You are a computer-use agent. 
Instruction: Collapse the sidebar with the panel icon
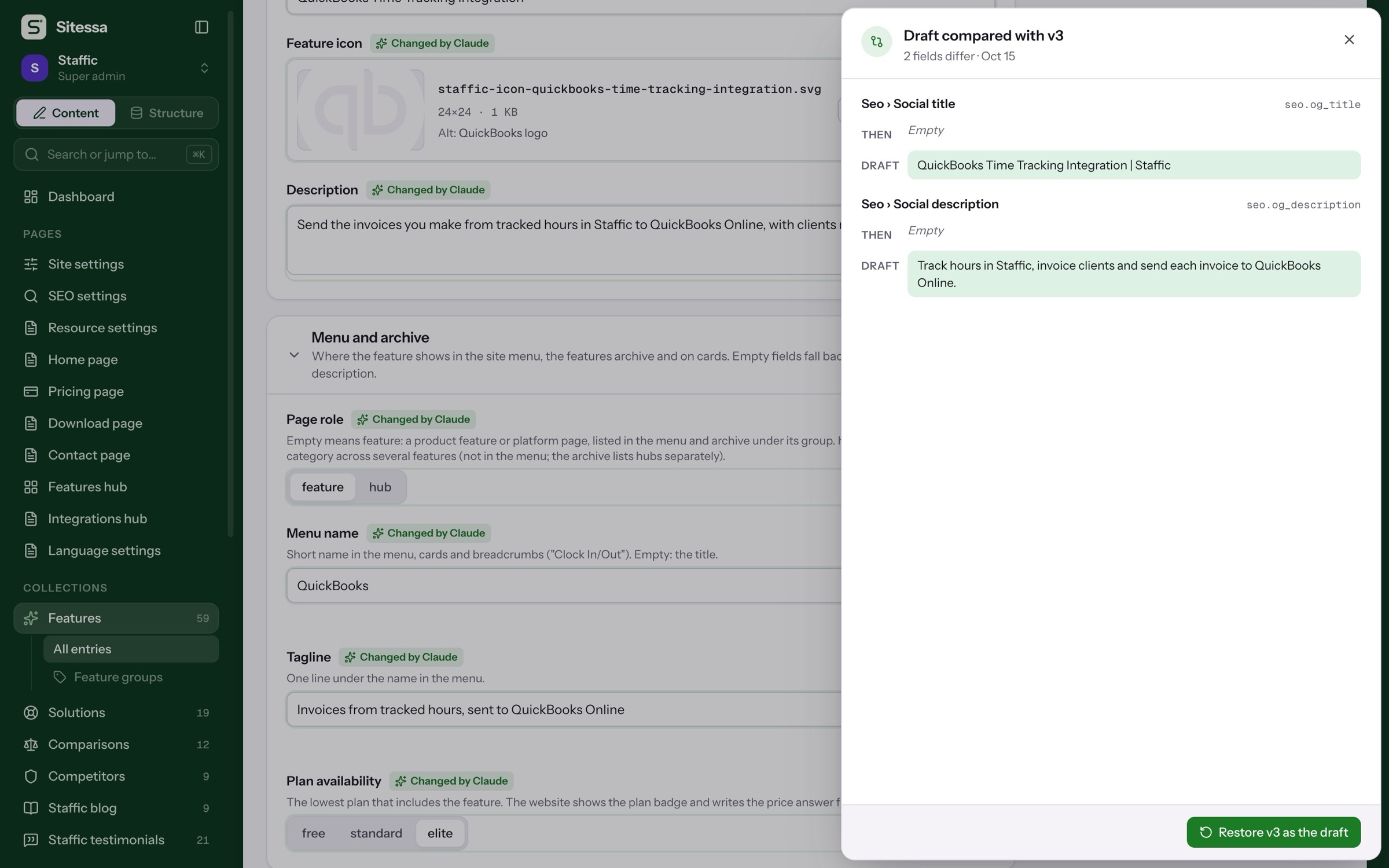(201, 27)
